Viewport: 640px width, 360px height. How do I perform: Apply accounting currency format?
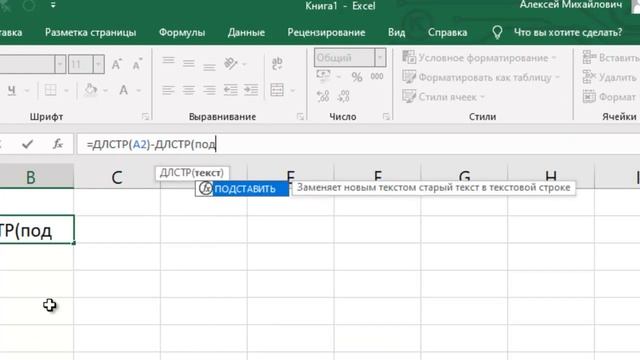pos(323,76)
